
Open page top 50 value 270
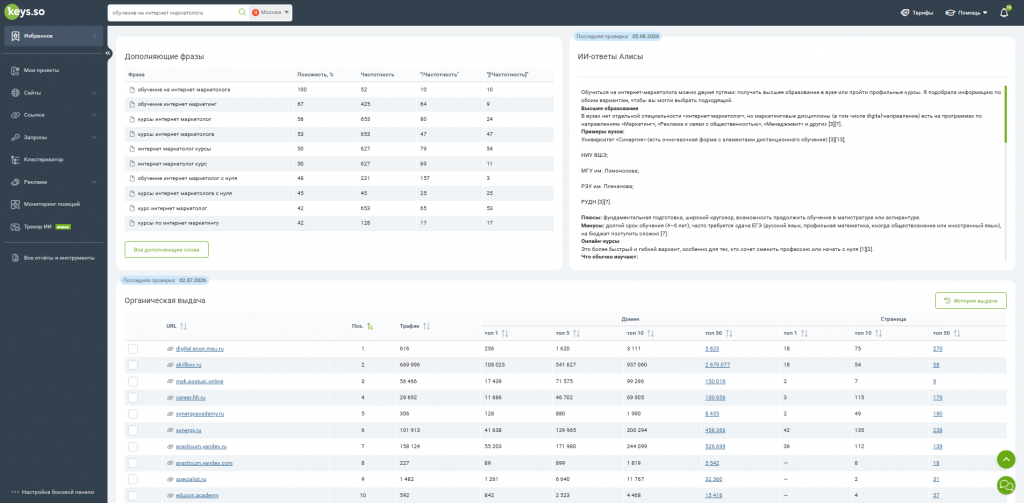pos(937,349)
